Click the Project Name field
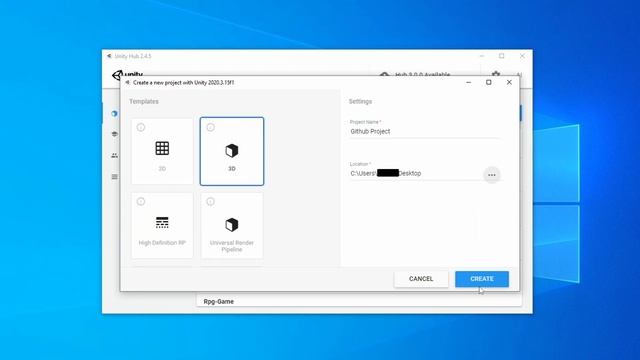This screenshot has height=360, width=640. coord(424,131)
